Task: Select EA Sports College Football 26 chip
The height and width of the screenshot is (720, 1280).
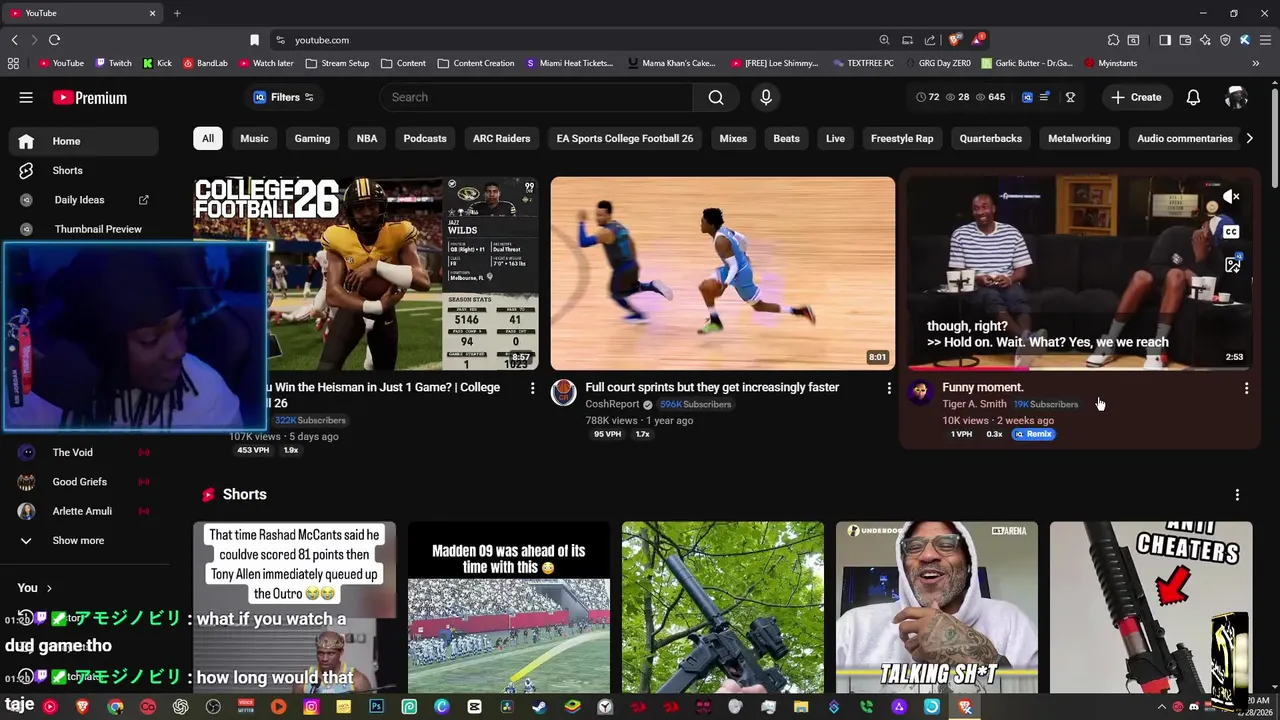Action: [x=625, y=139]
